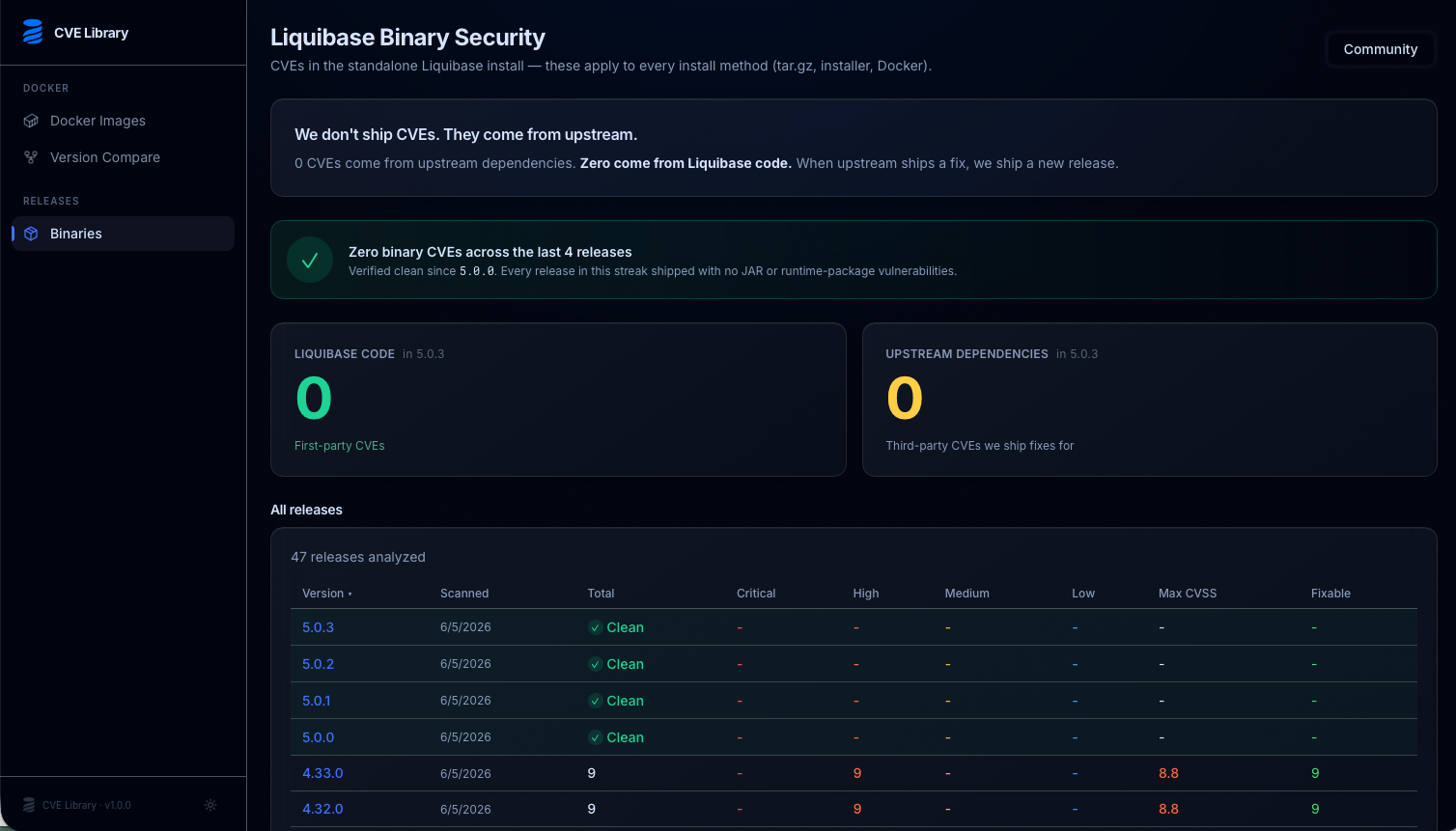Open Version Compare in the sidebar

[123, 157]
